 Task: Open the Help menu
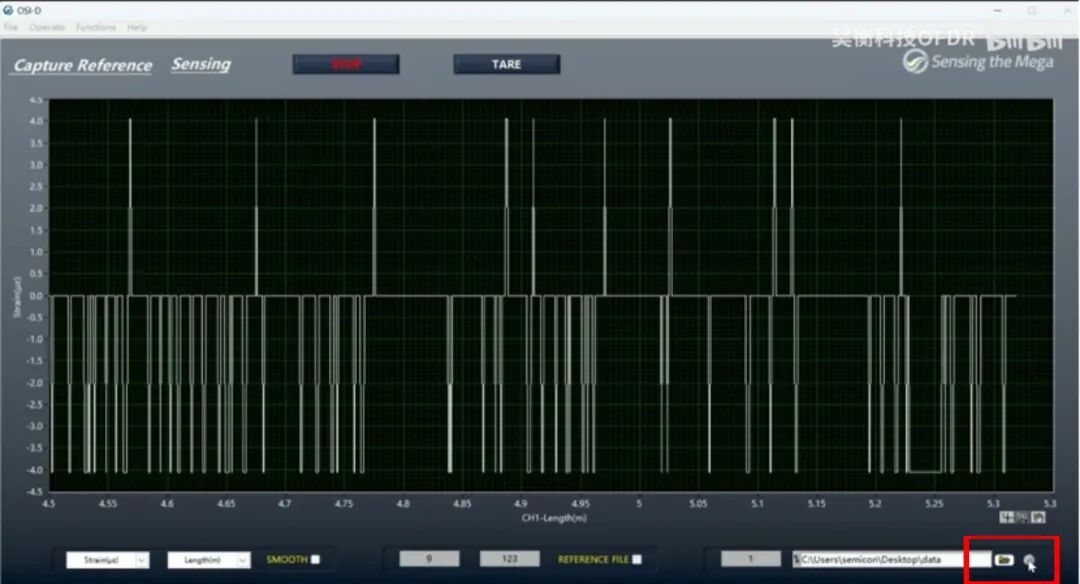(137, 27)
